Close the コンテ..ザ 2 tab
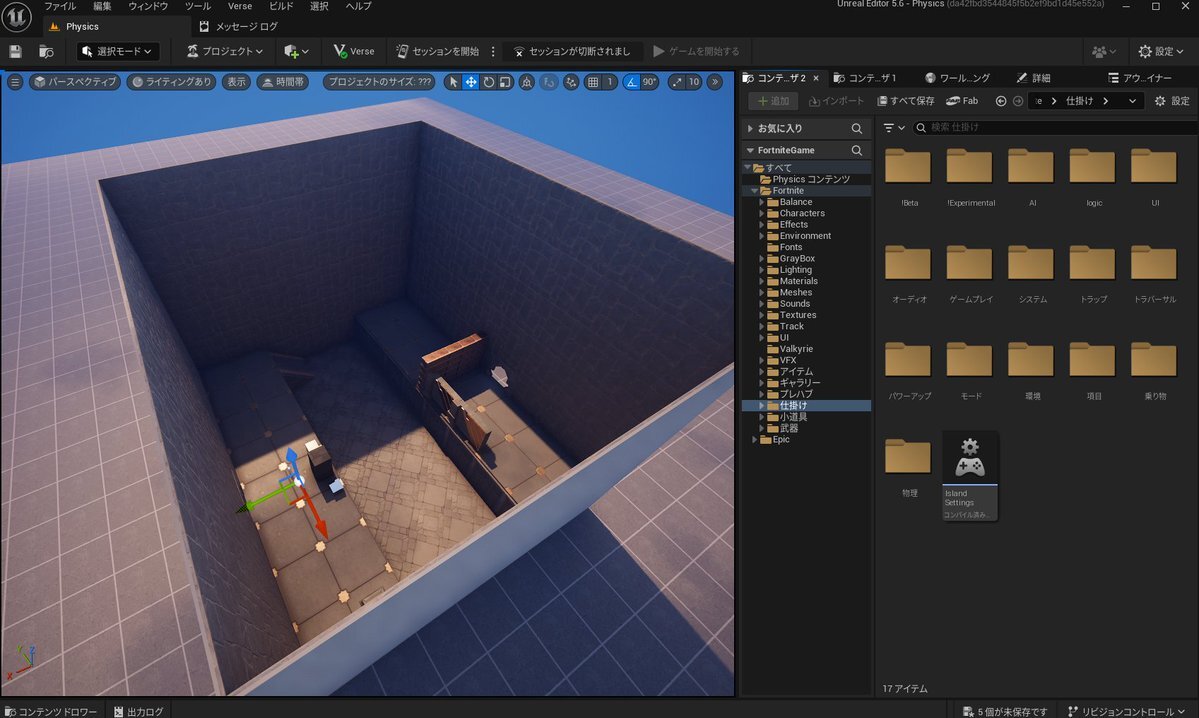 click(x=816, y=78)
